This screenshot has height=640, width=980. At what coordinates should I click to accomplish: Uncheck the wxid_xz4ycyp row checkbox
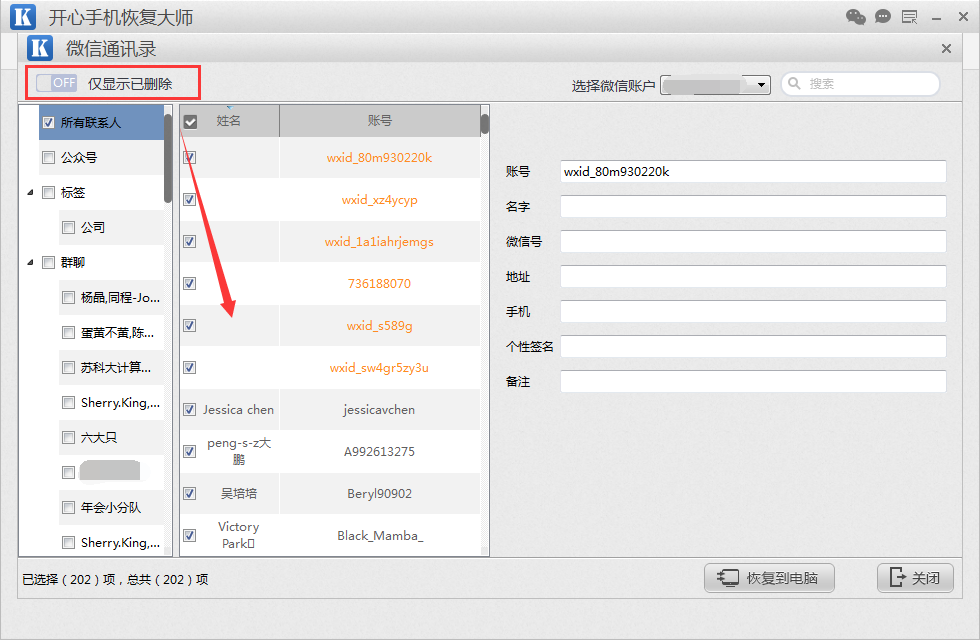pos(189,199)
